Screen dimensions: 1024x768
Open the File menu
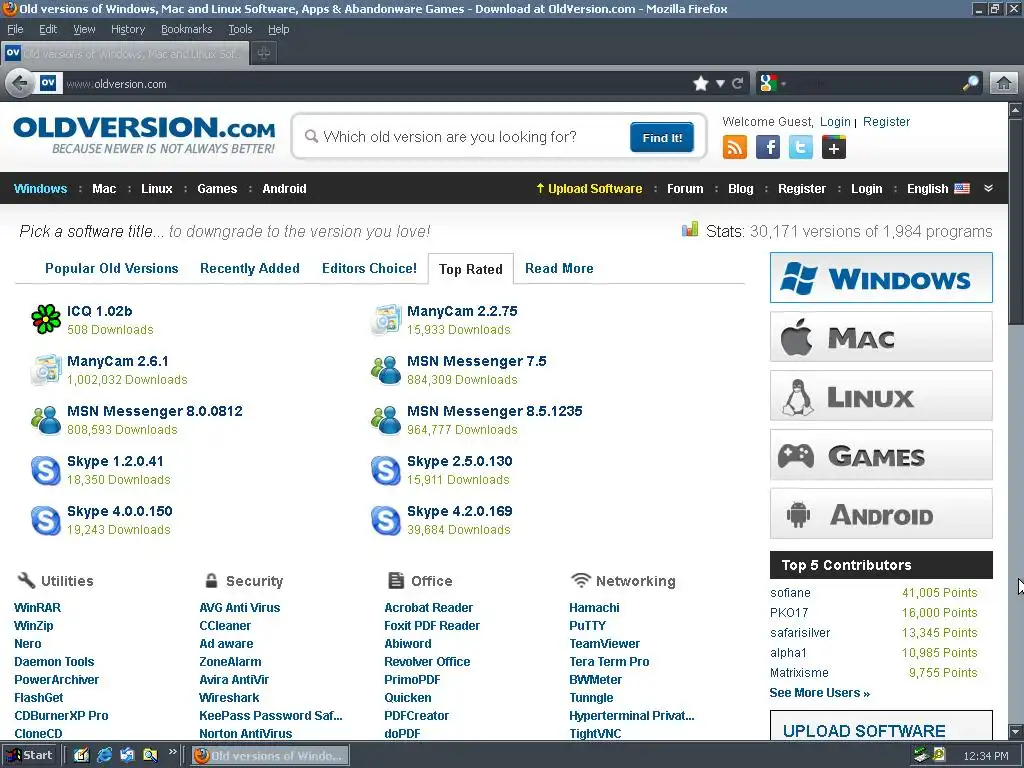pos(15,29)
